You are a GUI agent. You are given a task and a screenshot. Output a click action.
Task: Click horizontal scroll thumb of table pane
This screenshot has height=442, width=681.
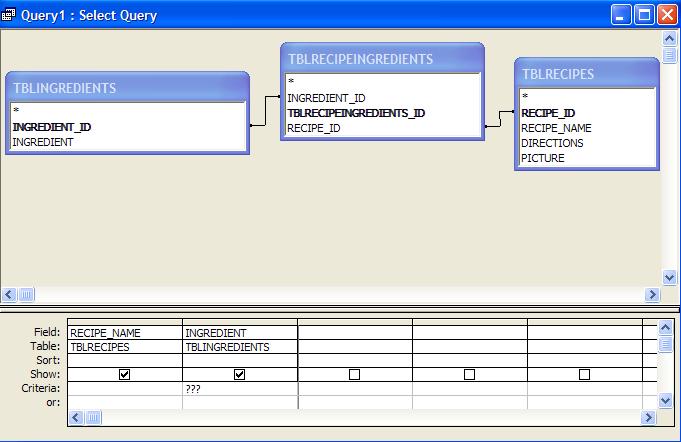click(26, 295)
